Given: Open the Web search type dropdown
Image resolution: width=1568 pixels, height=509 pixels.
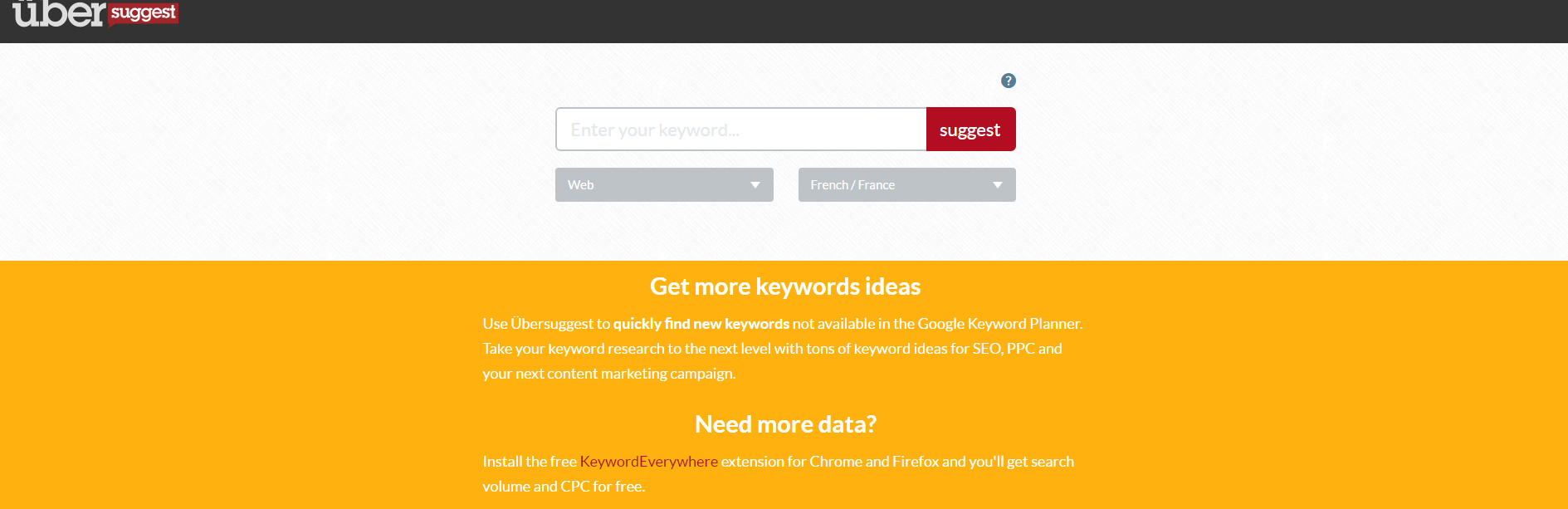Looking at the screenshot, I should coord(663,185).
